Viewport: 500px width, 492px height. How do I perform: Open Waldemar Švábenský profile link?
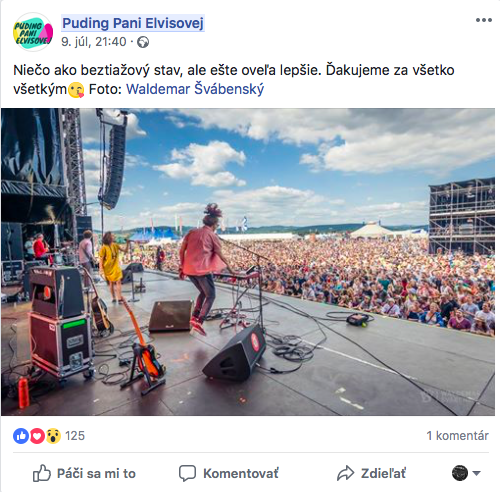tap(195, 89)
